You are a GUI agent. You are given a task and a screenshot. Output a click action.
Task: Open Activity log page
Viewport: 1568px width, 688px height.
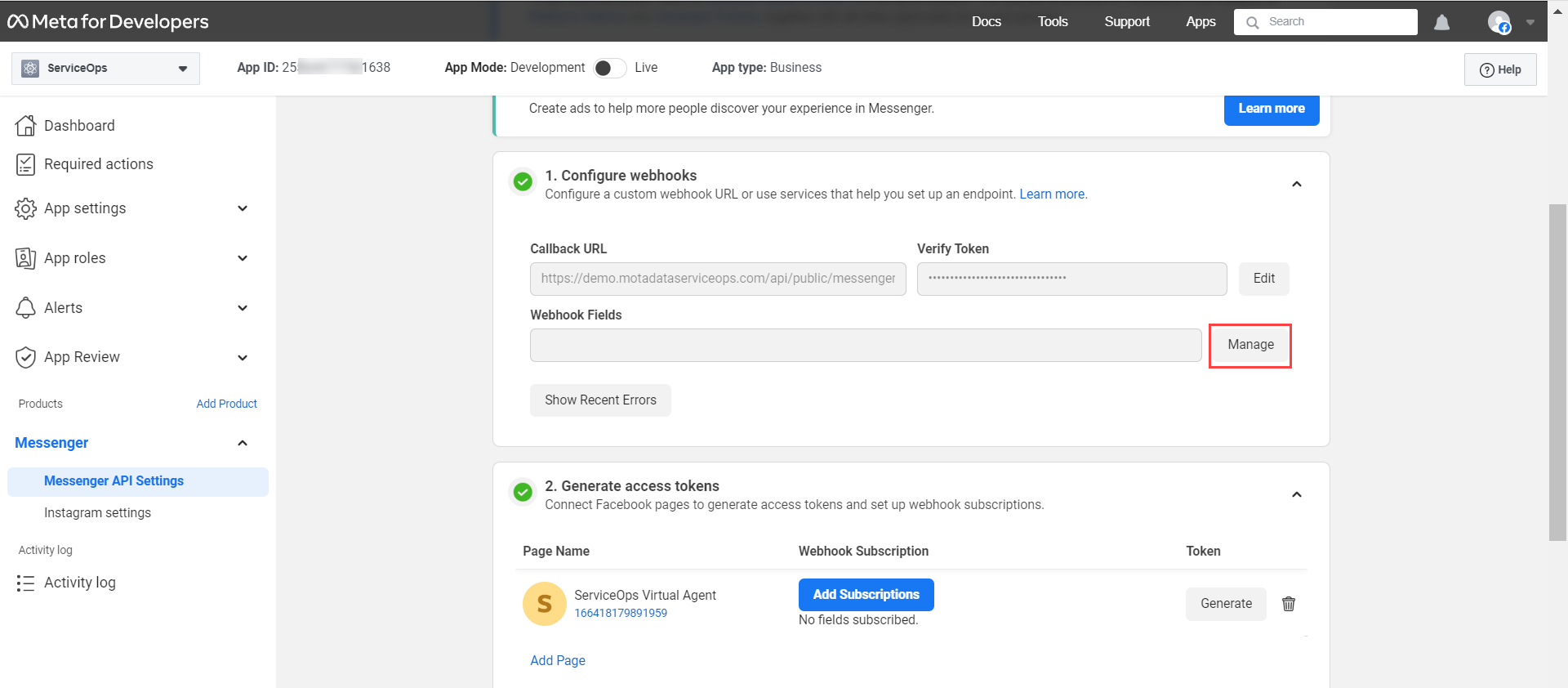[80, 583]
